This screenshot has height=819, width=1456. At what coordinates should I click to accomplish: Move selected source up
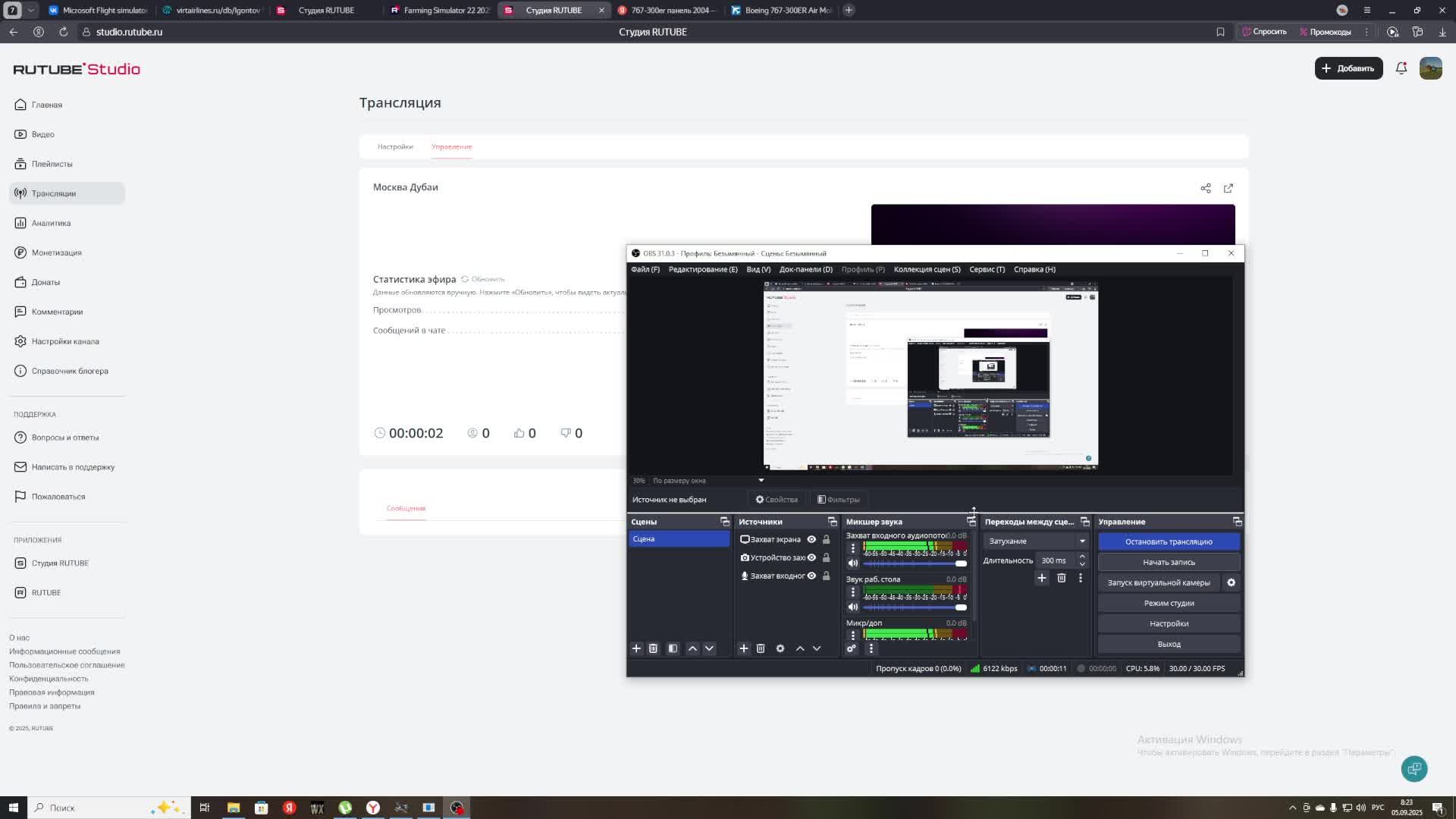tap(800, 648)
